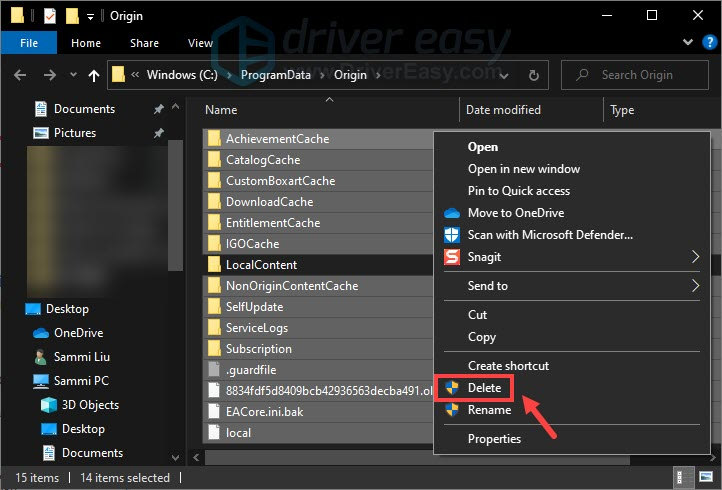722x490 pixels.
Task: Choose Open in new window
Action: pyautogui.click(x=571, y=169)
